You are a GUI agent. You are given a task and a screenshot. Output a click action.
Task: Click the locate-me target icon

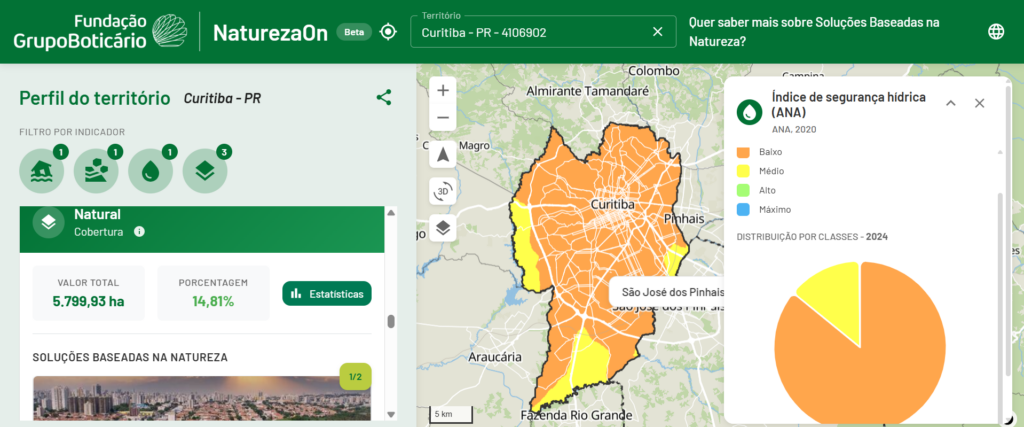tap(389, 32)
